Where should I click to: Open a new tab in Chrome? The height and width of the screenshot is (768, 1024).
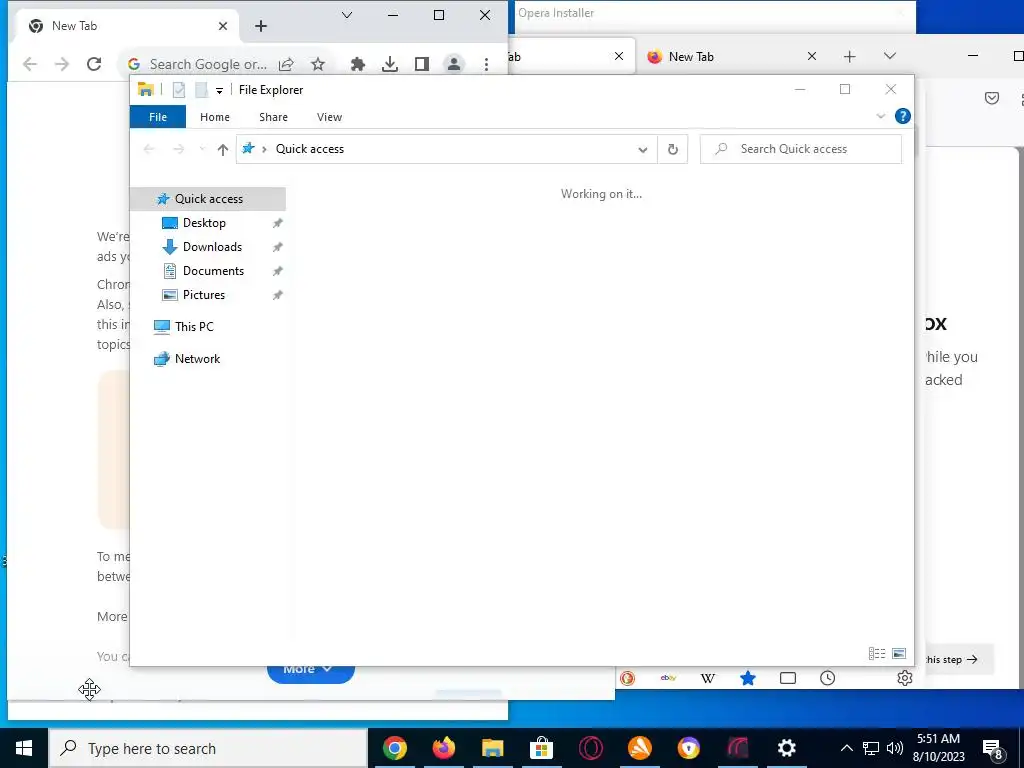(261, 26)
